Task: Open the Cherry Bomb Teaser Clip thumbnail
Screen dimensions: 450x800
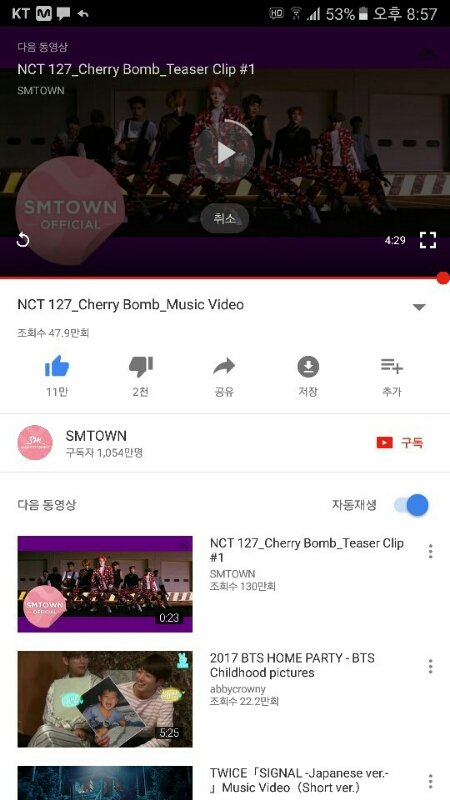Action: (105, 584)
